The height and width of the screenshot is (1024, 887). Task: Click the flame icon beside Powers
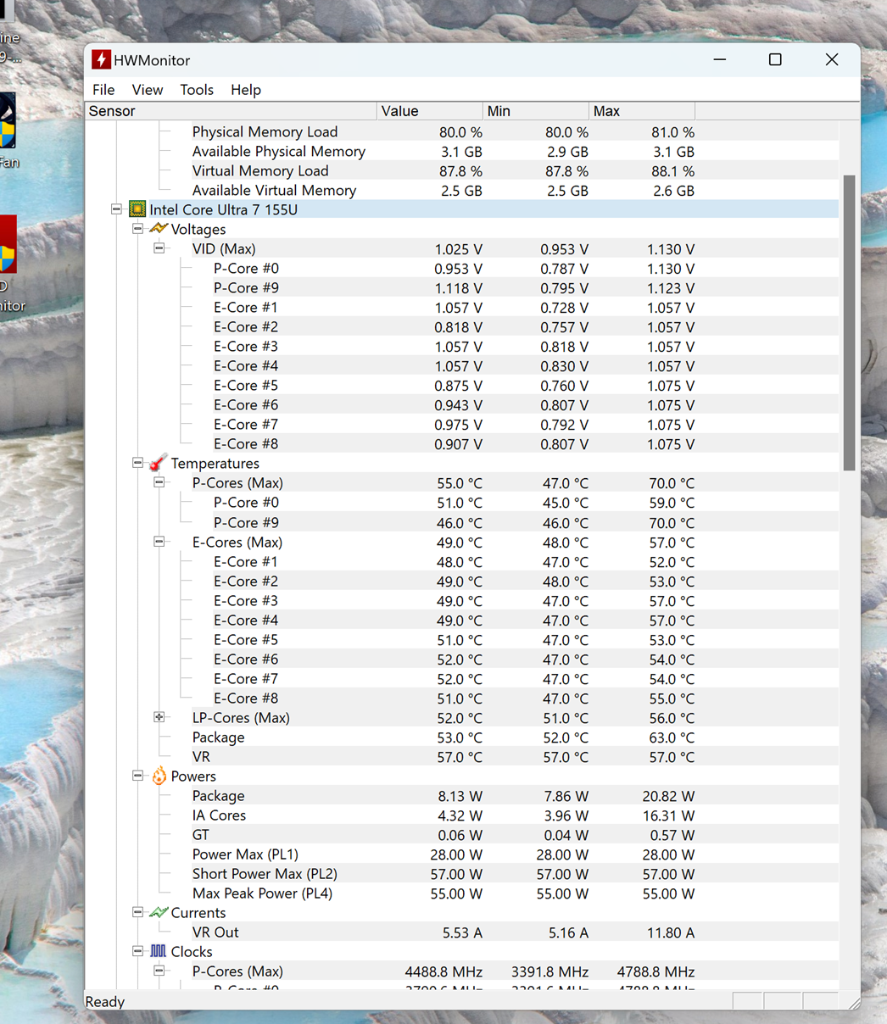pos(159,776)
